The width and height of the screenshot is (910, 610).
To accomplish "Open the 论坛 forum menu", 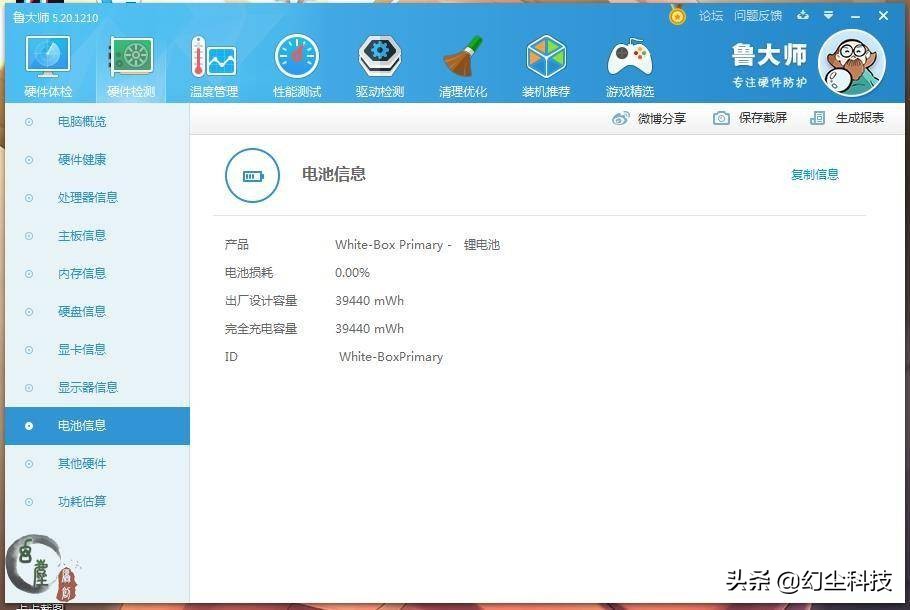I will pos(710,16).
